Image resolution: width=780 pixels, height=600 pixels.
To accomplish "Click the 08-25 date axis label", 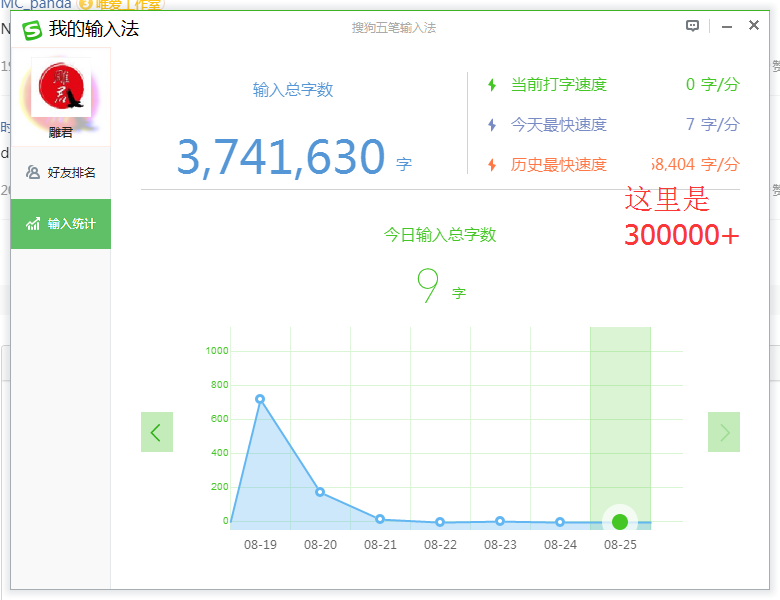I will coord(620,545).
